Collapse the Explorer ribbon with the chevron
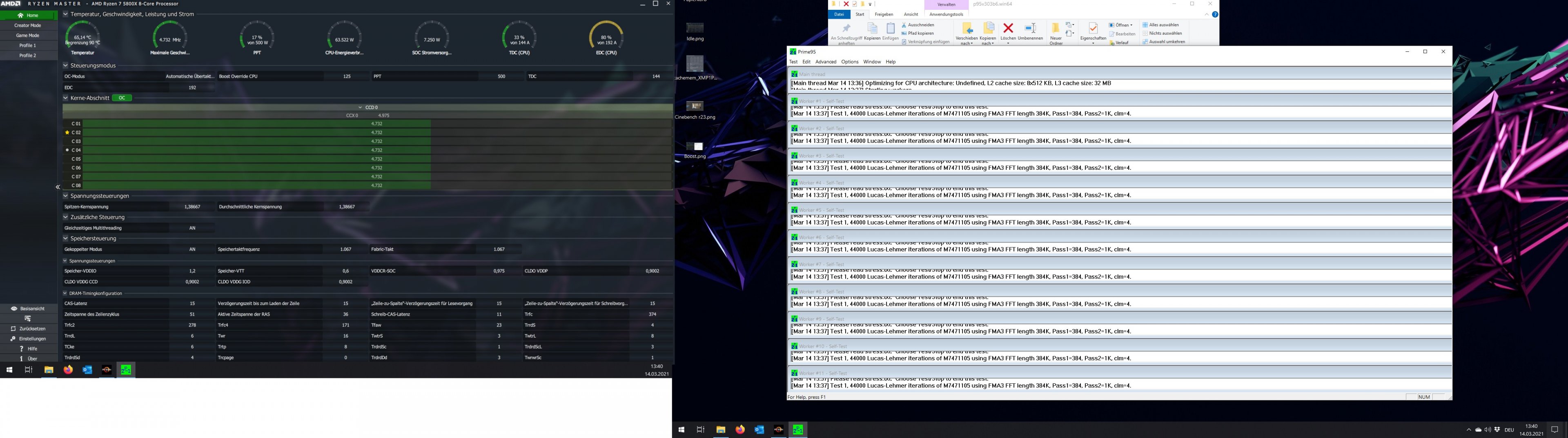The height and width of the screenshot is (438, 1568). coord(1207,15)
